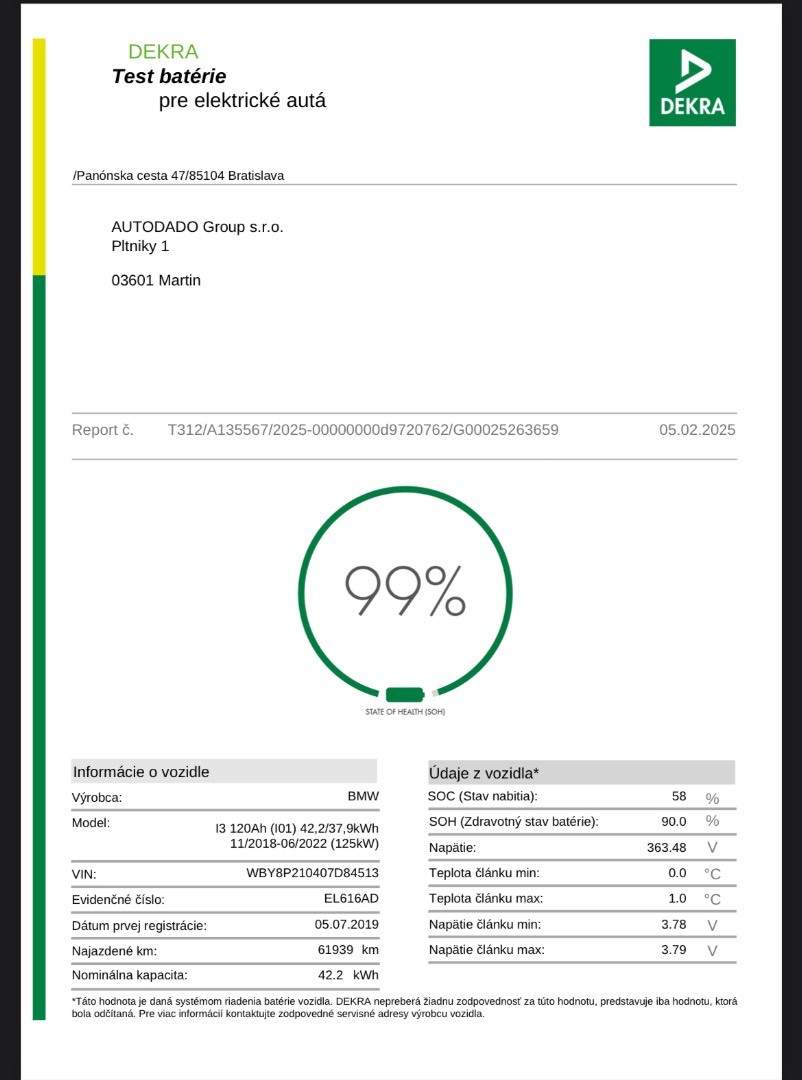This screenshot has width=802, height=1080.
Task: Select the "Teplota článku min:" label
Action: pos(484,873)
